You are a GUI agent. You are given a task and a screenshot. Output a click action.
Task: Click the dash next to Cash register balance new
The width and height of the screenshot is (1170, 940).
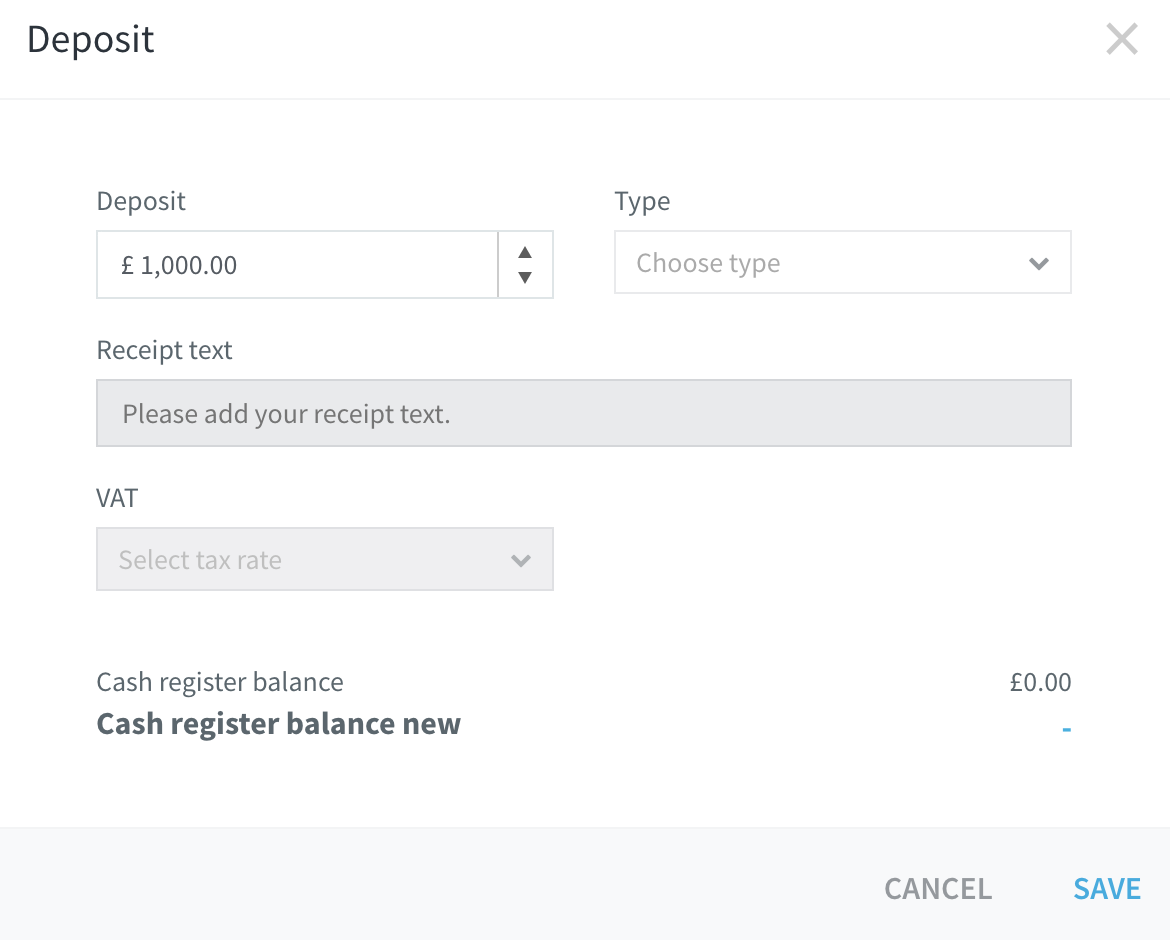[x=1065, y=728]
